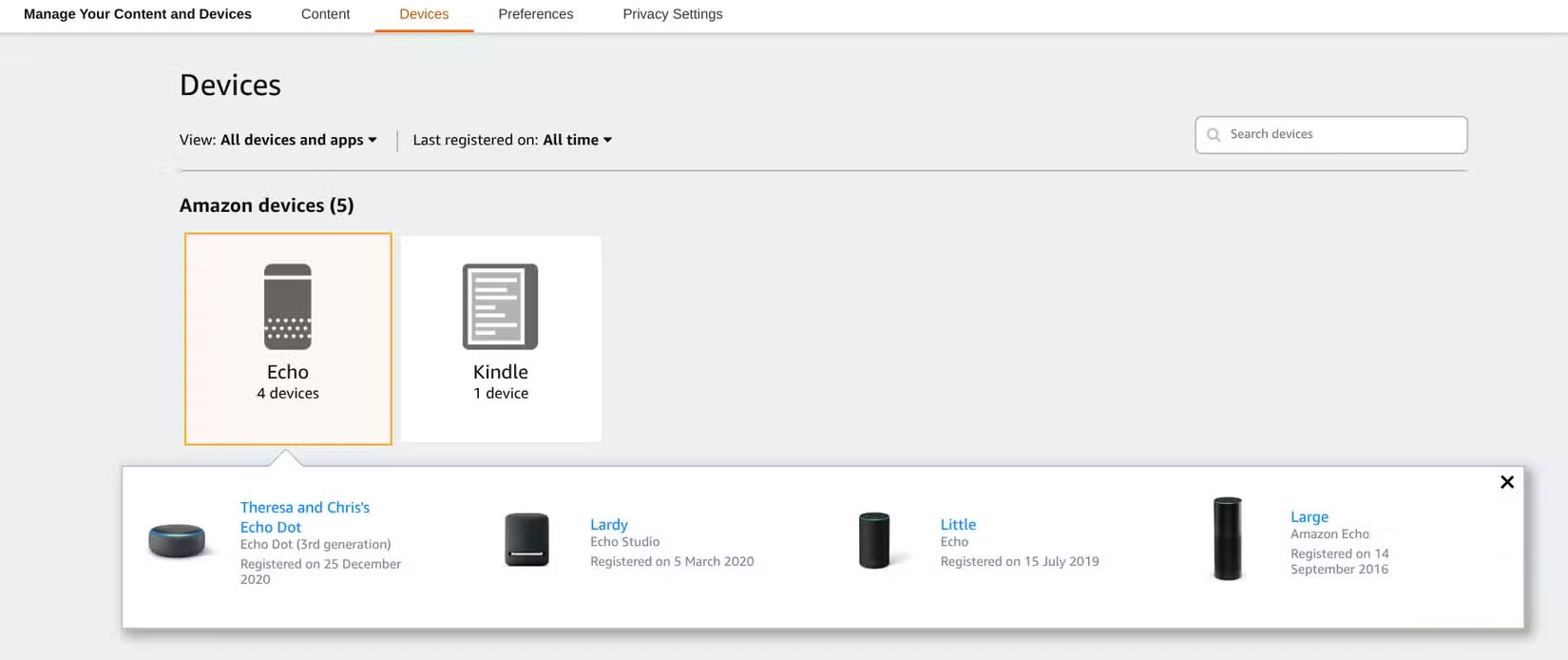
Task: Open the Little device link
Action: coord(958,524)
